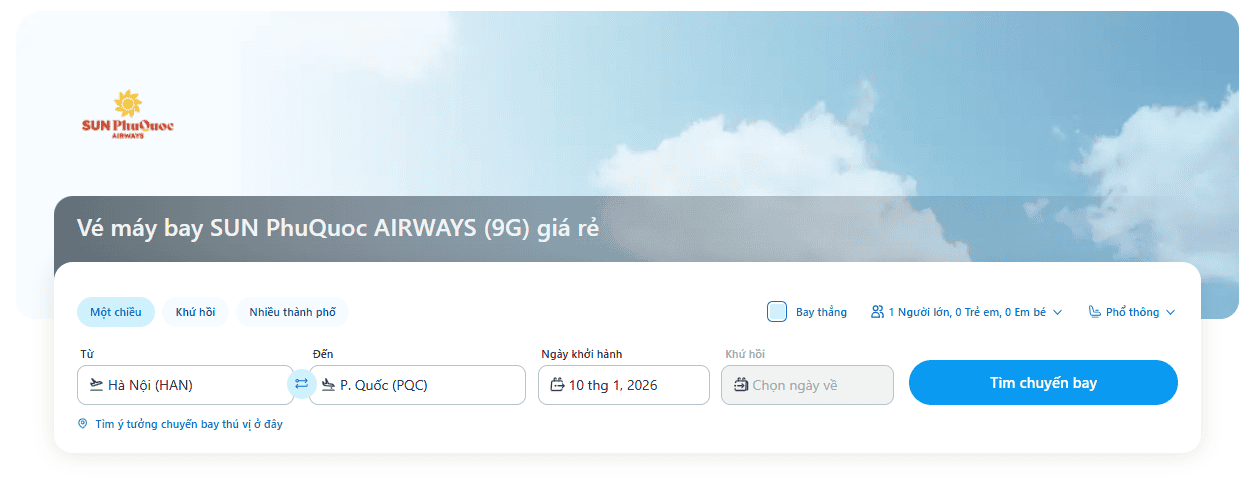Click the passengers people icon
Screen dimensions: 1258x480
pyautogui.click(x=877, y=312)
